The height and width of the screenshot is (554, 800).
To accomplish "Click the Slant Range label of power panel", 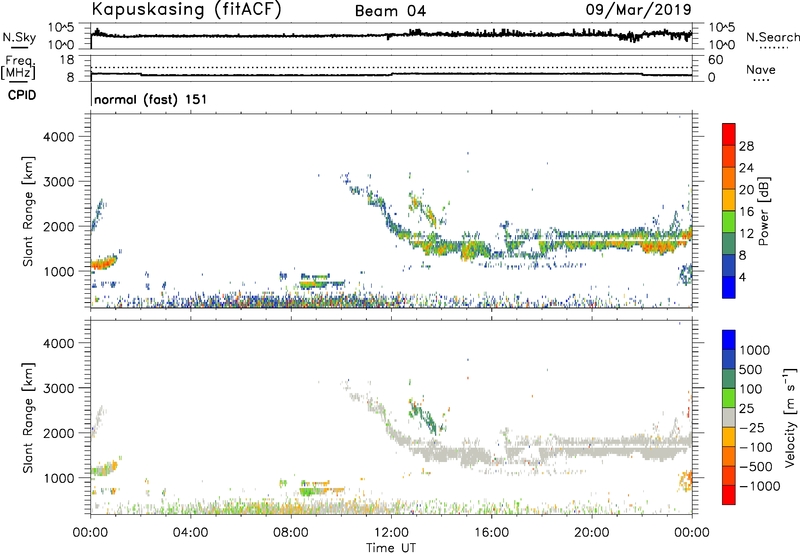I will coord(28,212).
